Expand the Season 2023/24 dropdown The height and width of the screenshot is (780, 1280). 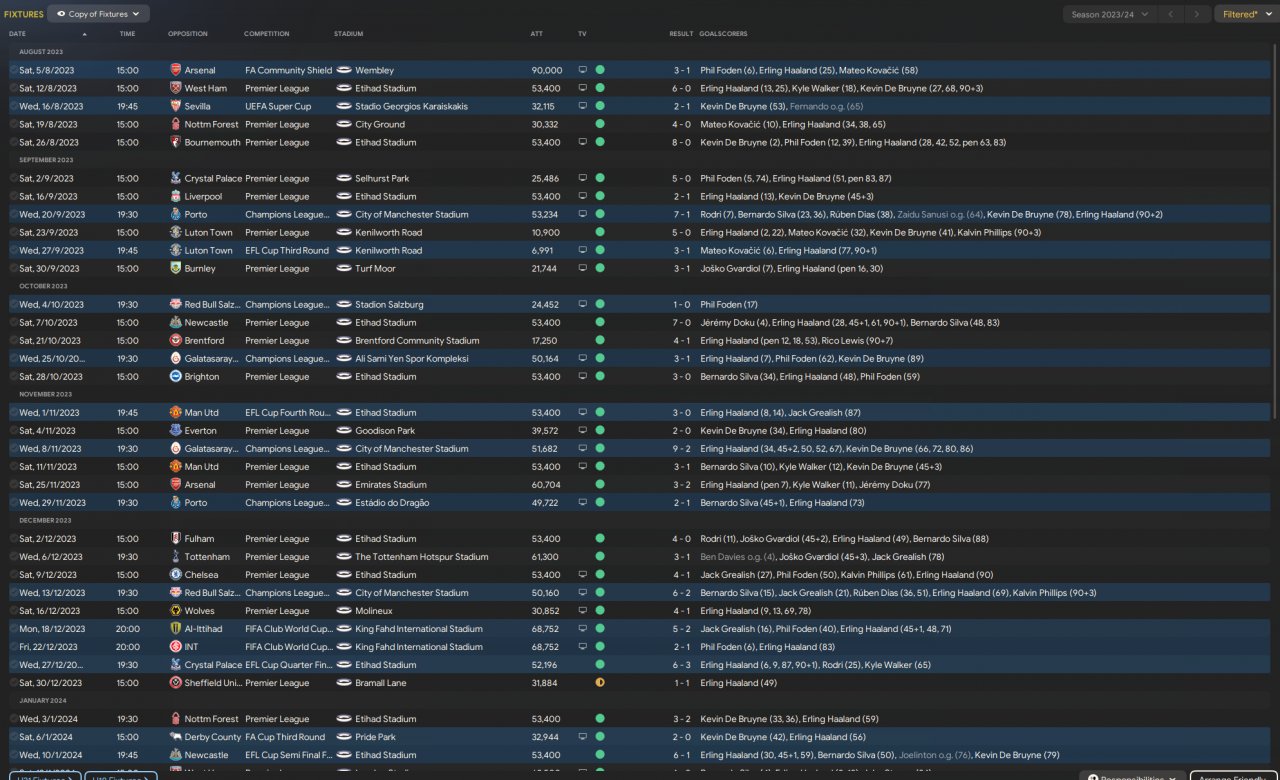pos(1110,14)
